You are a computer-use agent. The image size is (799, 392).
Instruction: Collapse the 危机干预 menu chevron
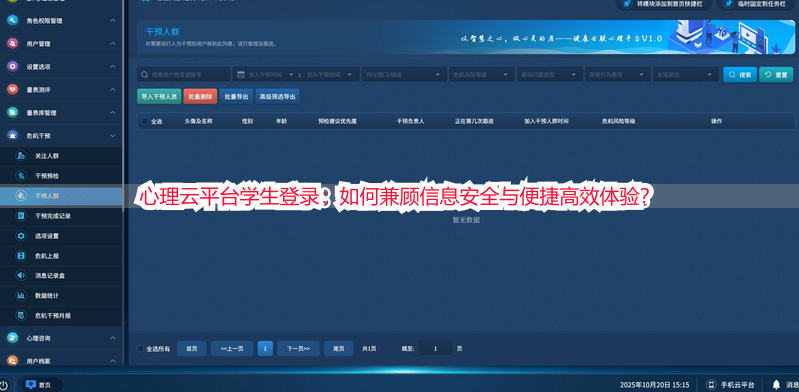tap(113, 136)
